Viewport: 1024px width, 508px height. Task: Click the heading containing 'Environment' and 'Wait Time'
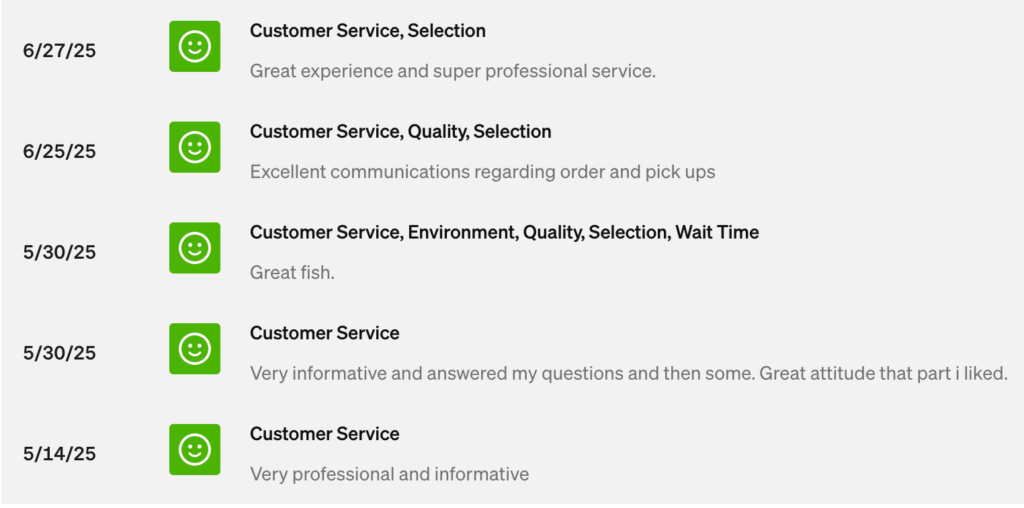(x=504, y=233)
